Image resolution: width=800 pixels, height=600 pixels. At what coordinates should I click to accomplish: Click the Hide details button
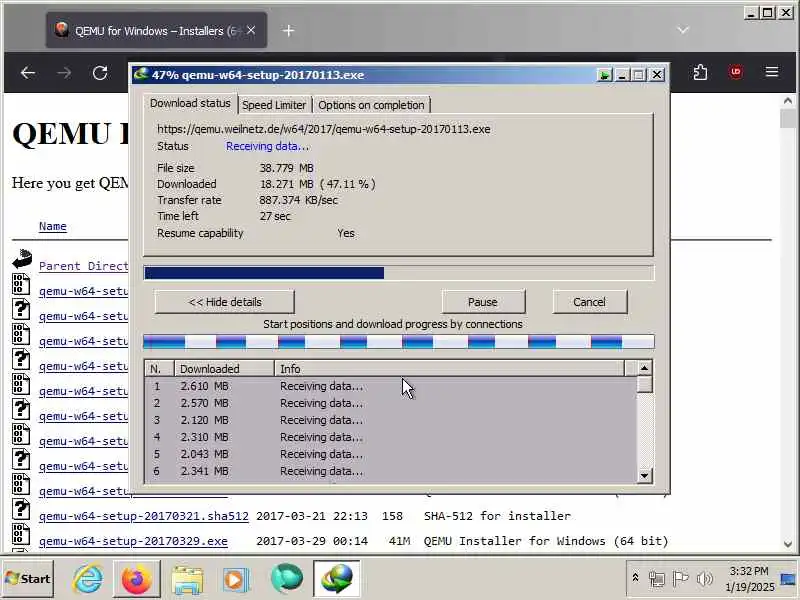224,302
